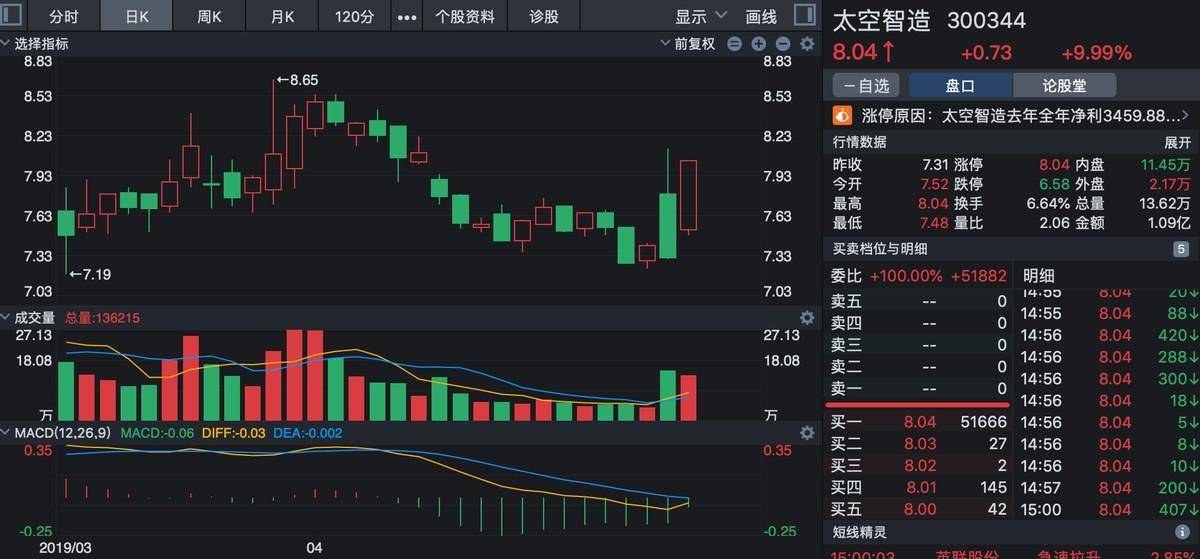Click the minus circle icon beside the gear
Viewport: 1200px width, 559px height.
[x=783, y=44]
